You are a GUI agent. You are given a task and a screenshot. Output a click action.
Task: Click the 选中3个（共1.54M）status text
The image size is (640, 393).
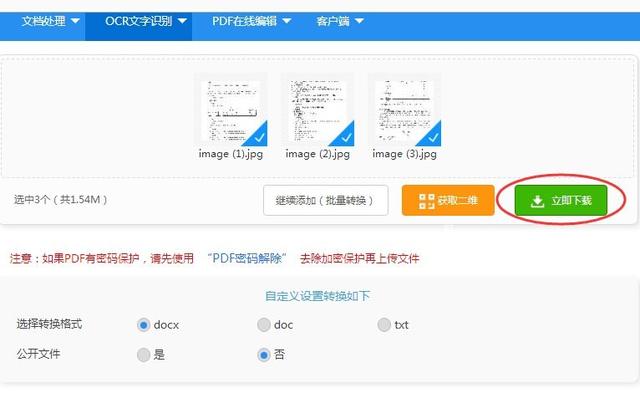(61, 200)
